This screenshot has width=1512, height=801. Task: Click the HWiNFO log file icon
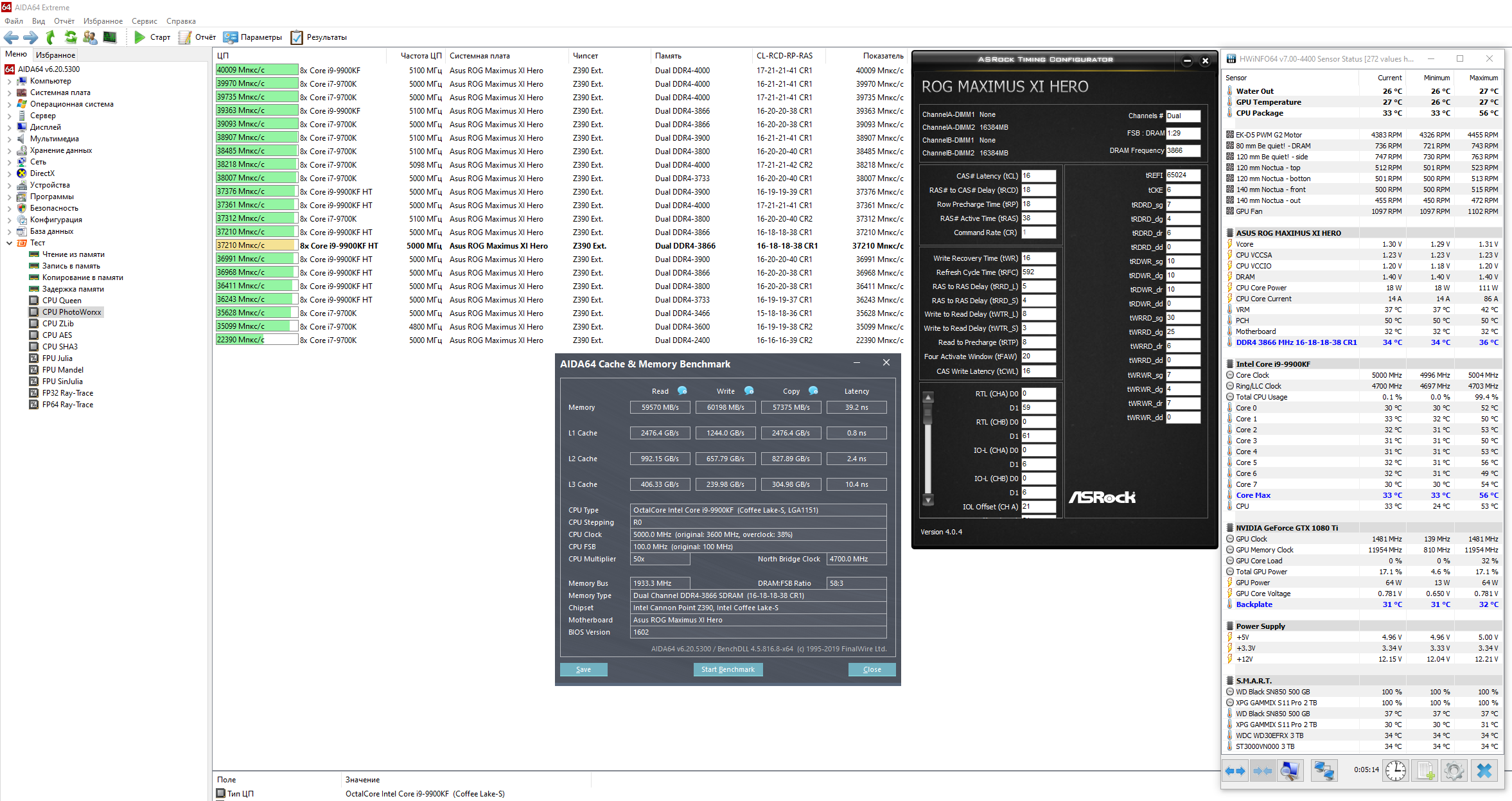tap(1425, 770)
